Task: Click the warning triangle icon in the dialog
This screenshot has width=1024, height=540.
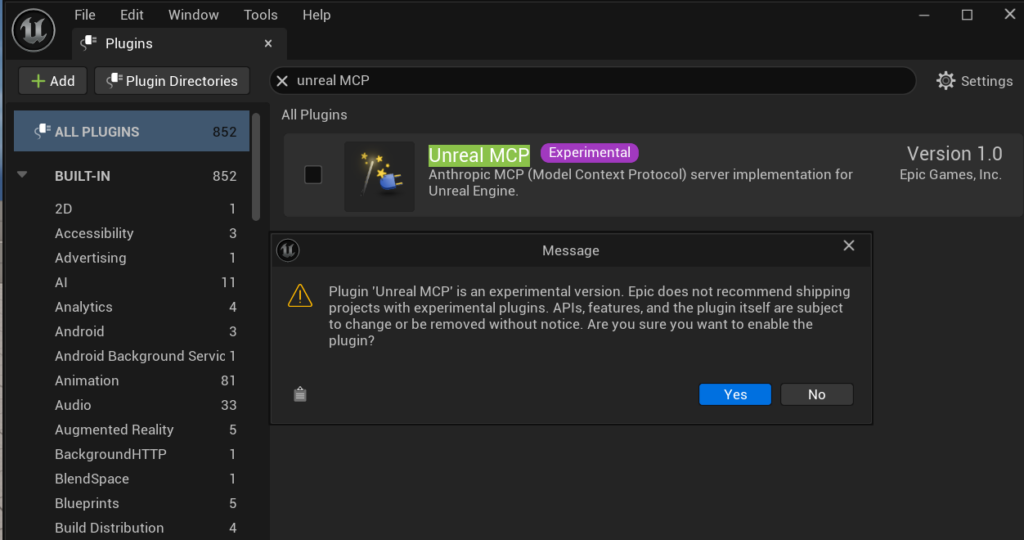Action: click(300, 296)
